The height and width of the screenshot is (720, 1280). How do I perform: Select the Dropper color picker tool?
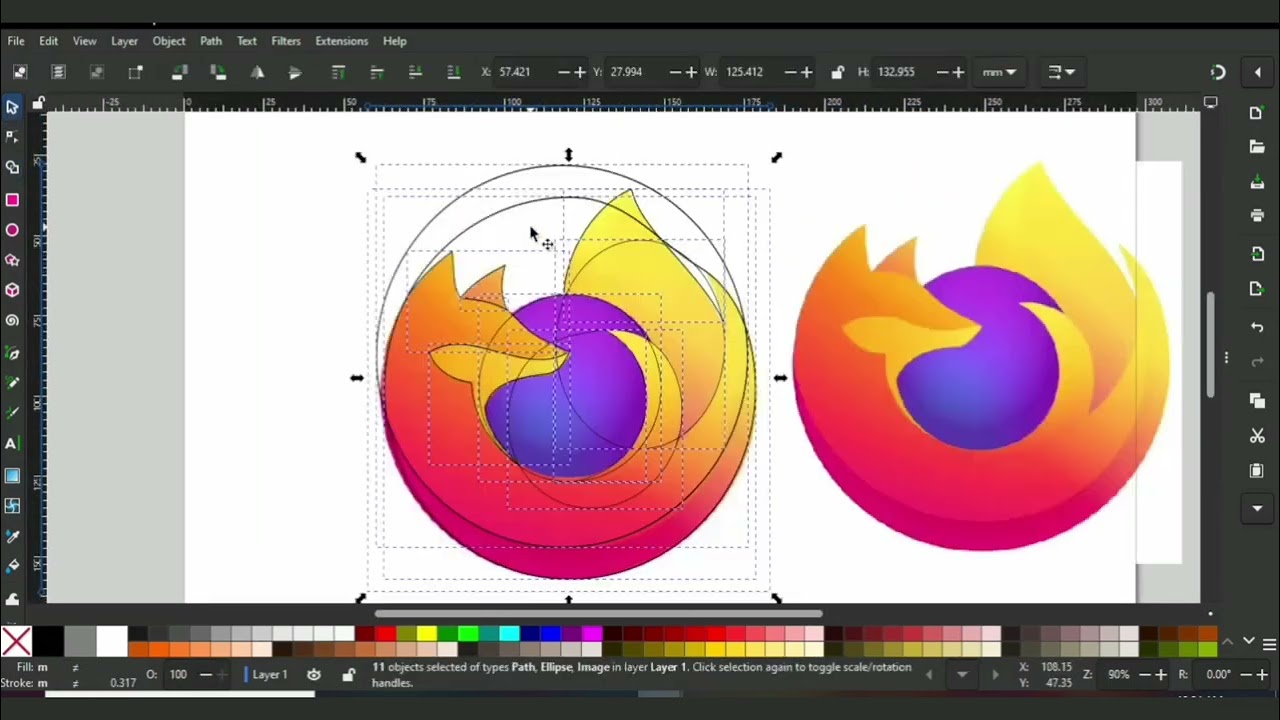tap(12, 536)
